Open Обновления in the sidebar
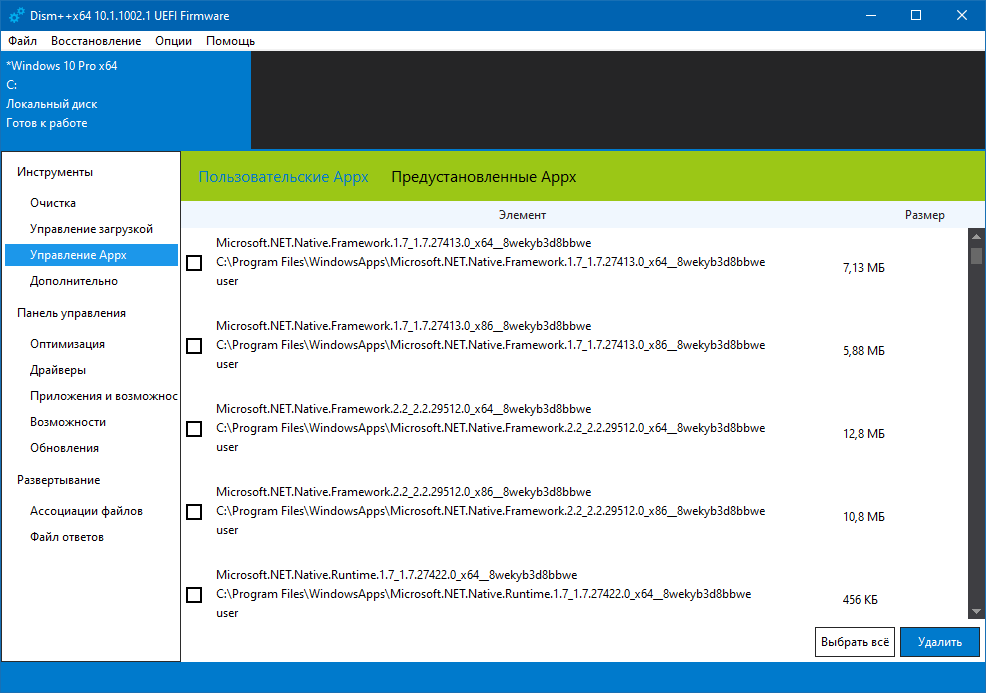Screen dimensions: 986x693 tap(64, 448)
